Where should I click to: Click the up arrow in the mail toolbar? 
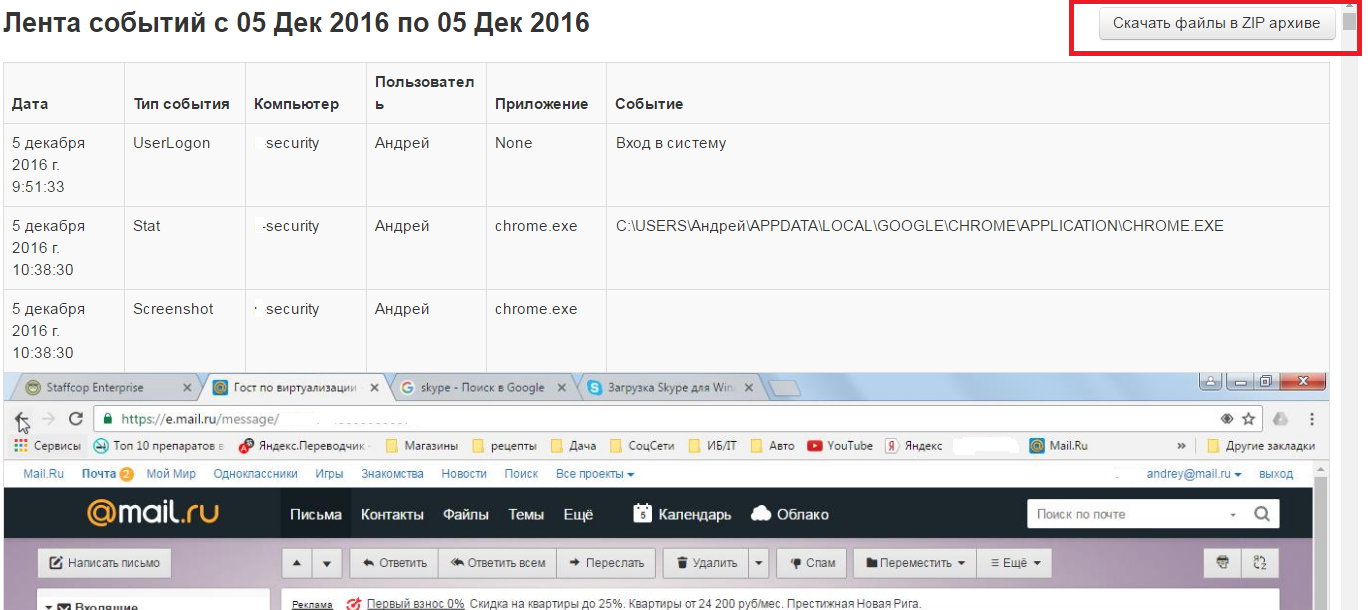tap(296, 563)
